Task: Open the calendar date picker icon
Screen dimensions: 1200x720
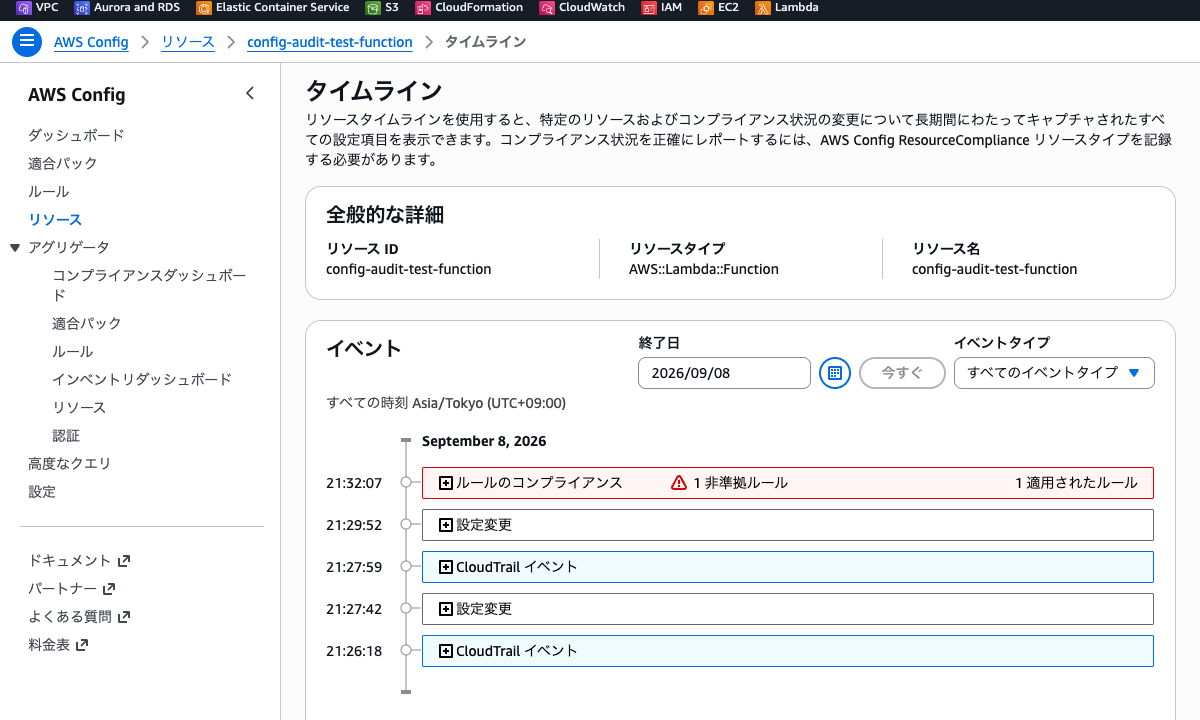Action: pos(835,373)
